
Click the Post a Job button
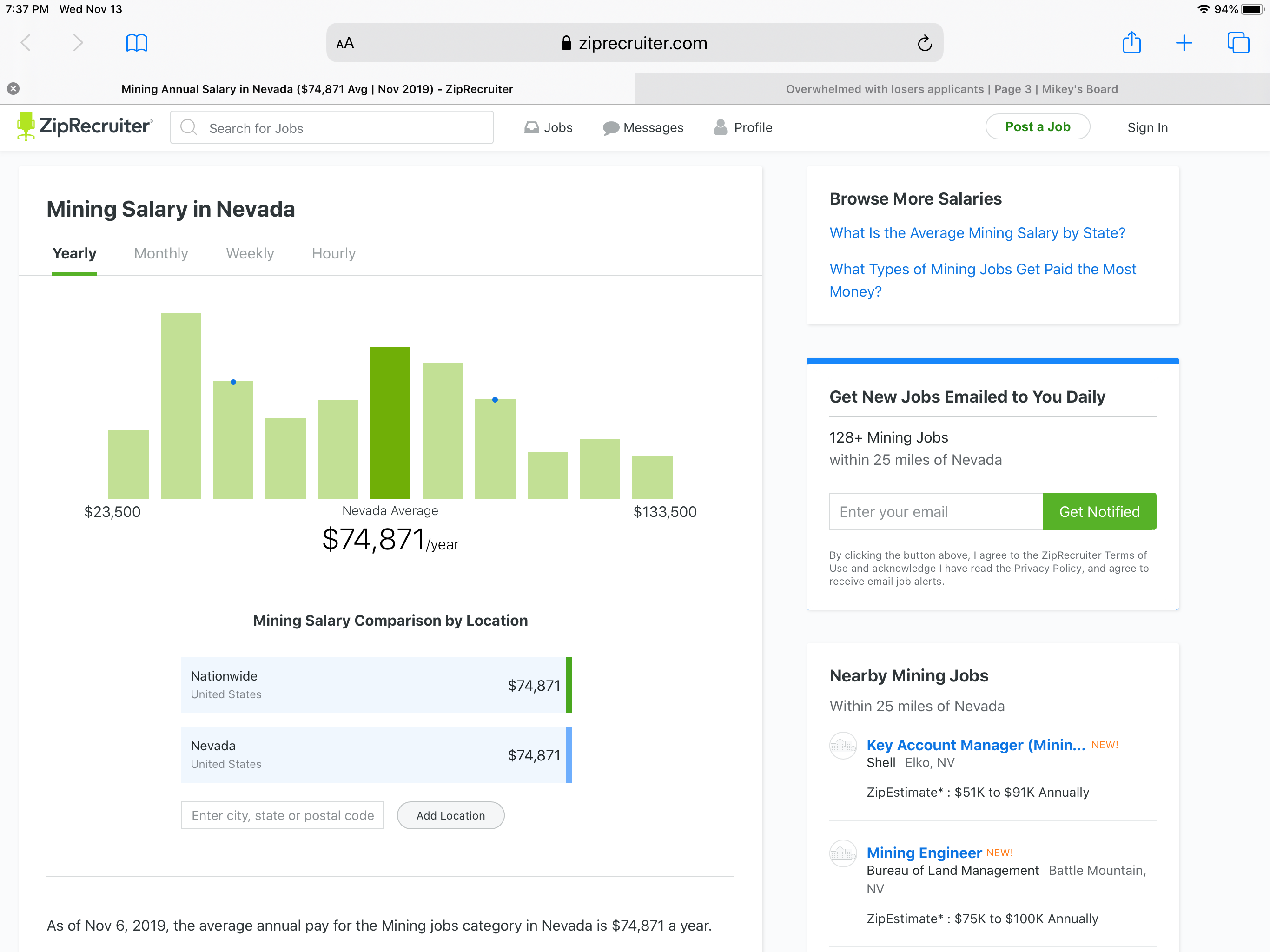point(1037,127)
